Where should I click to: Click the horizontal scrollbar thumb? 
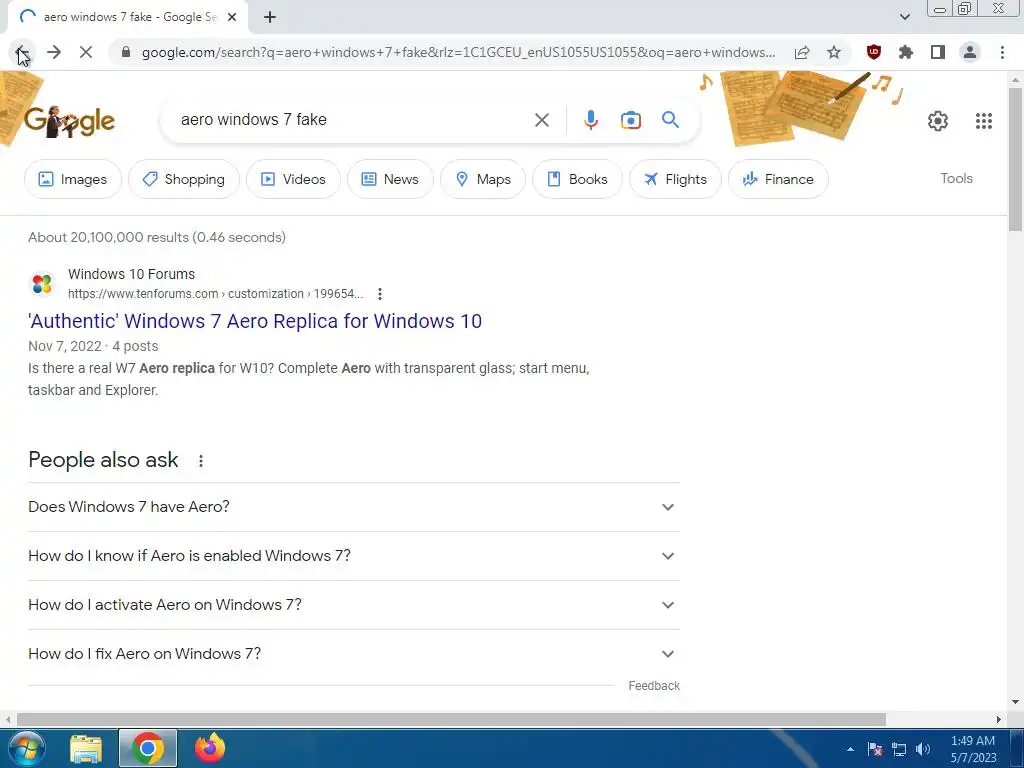pos(451,719)
